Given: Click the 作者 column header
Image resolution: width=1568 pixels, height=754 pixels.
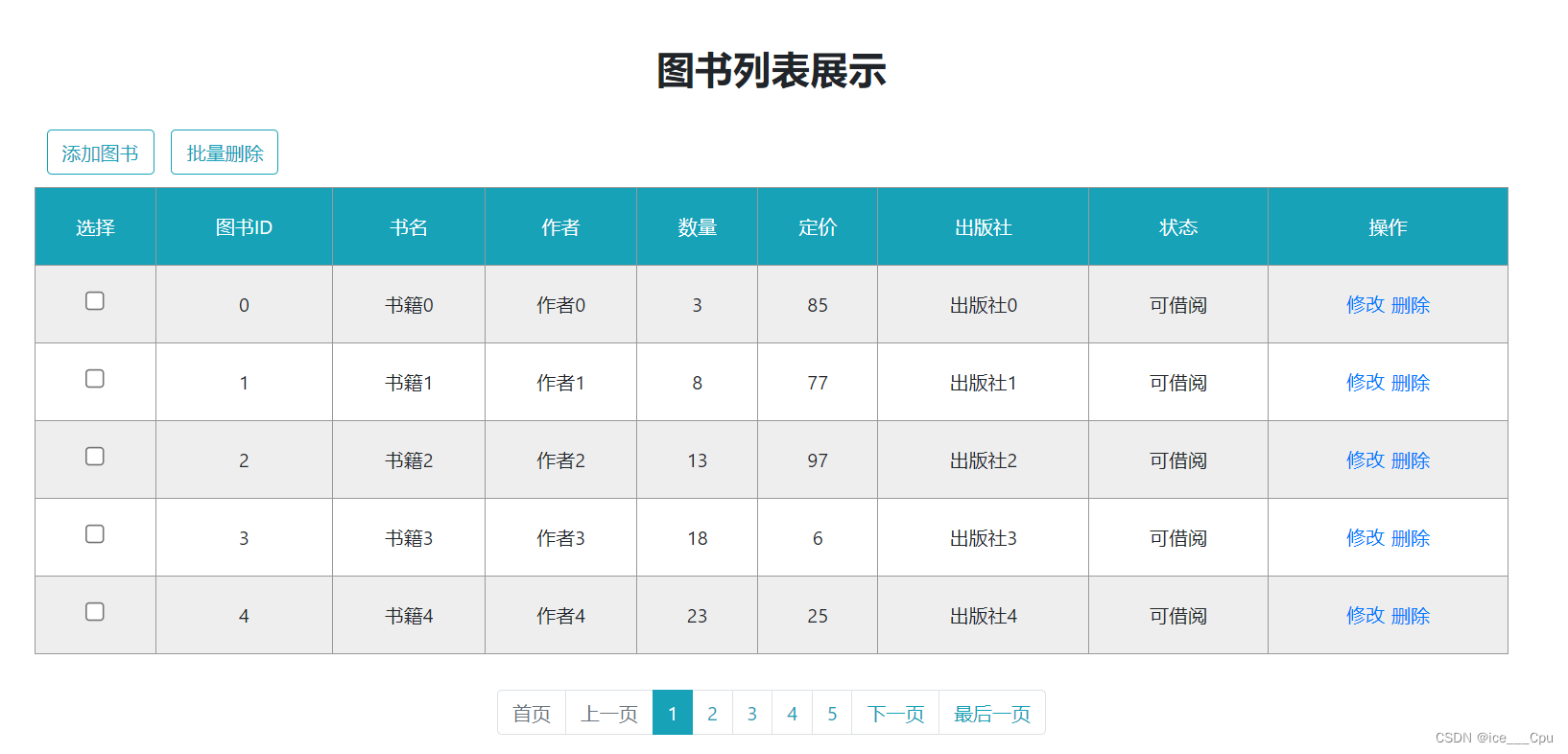Looking at the screenshot, I should [560, 227].
